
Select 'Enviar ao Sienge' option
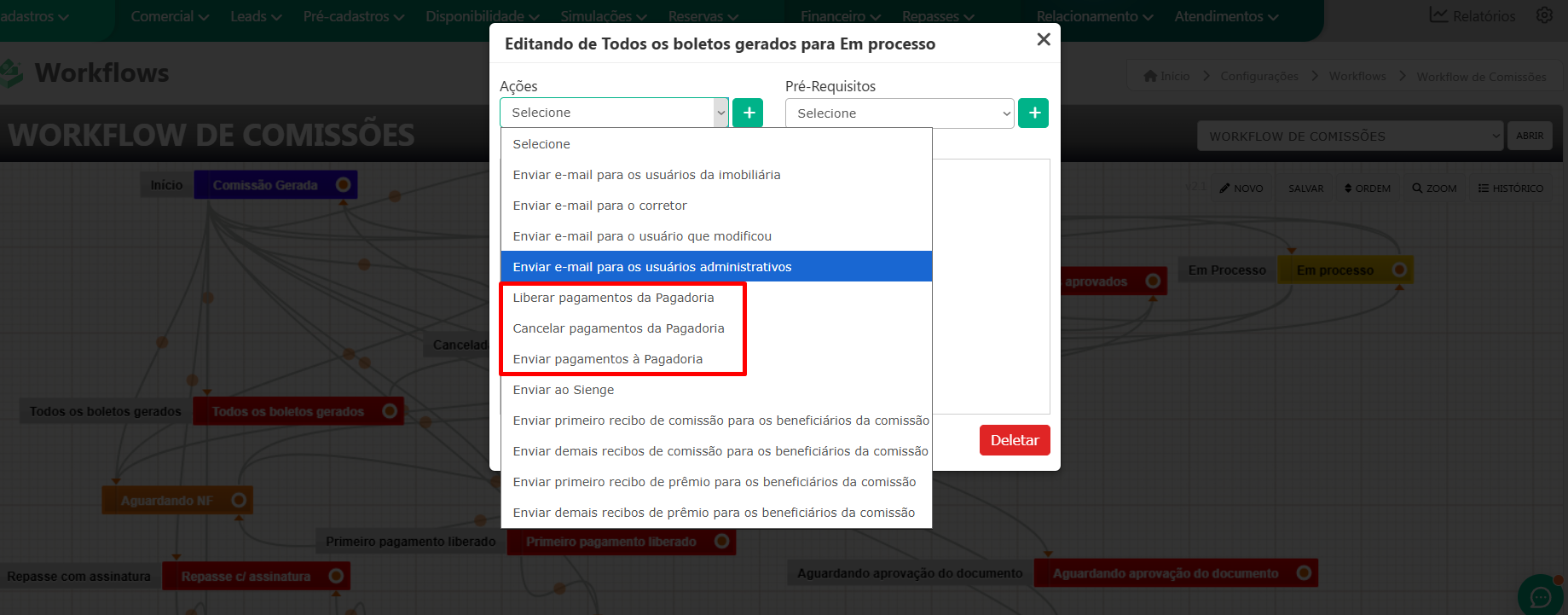tap(716, 390)
